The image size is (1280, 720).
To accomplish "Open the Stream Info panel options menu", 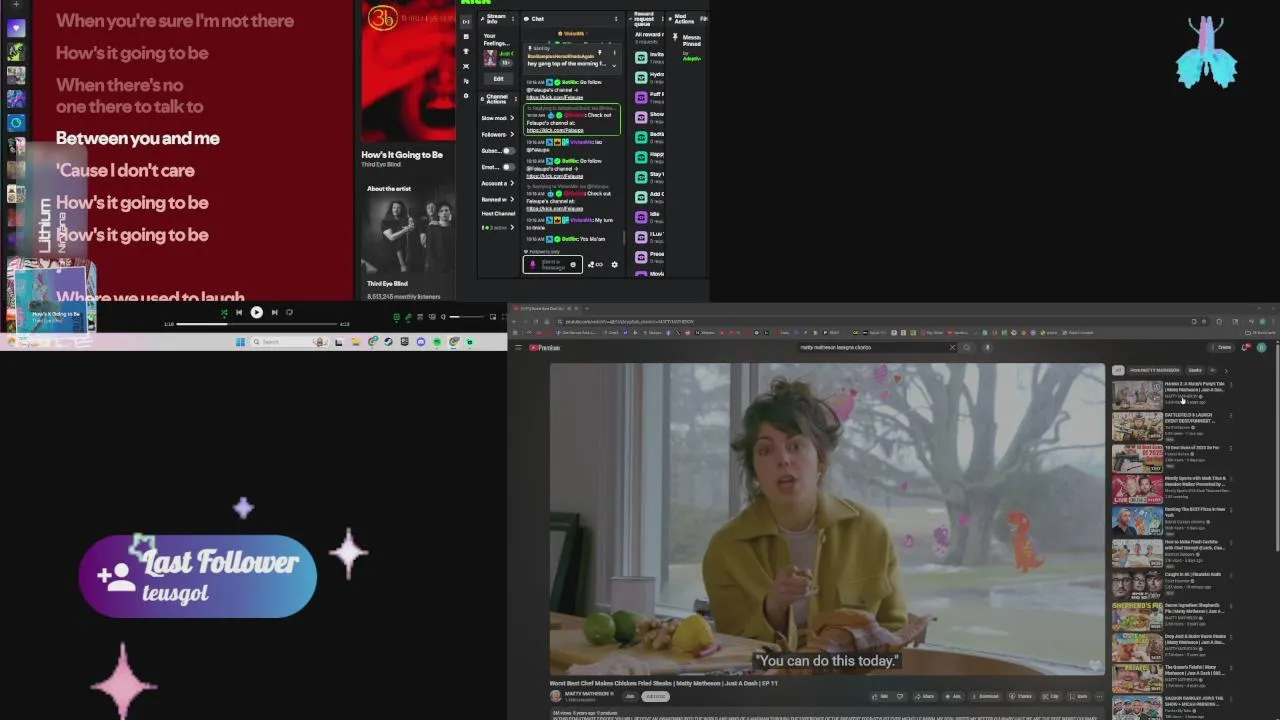I will pos(513,19).
